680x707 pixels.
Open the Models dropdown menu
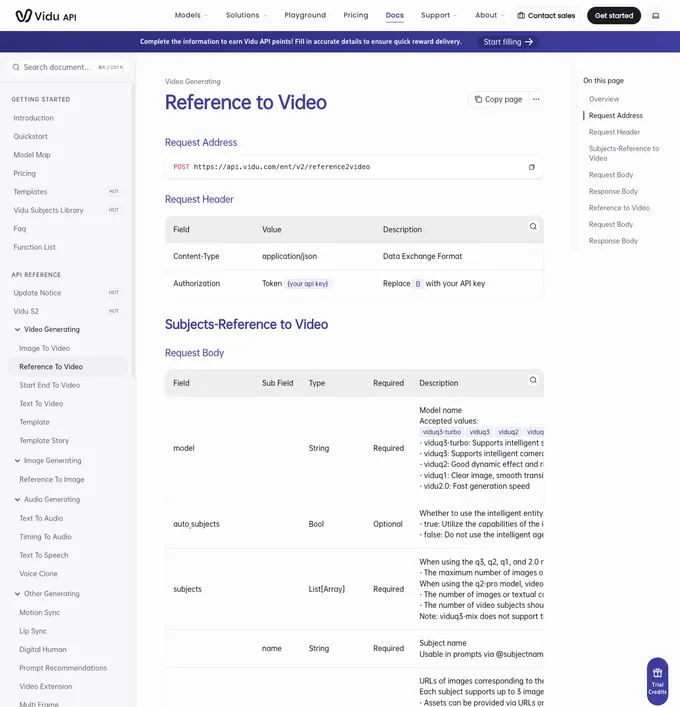[191, 15]
